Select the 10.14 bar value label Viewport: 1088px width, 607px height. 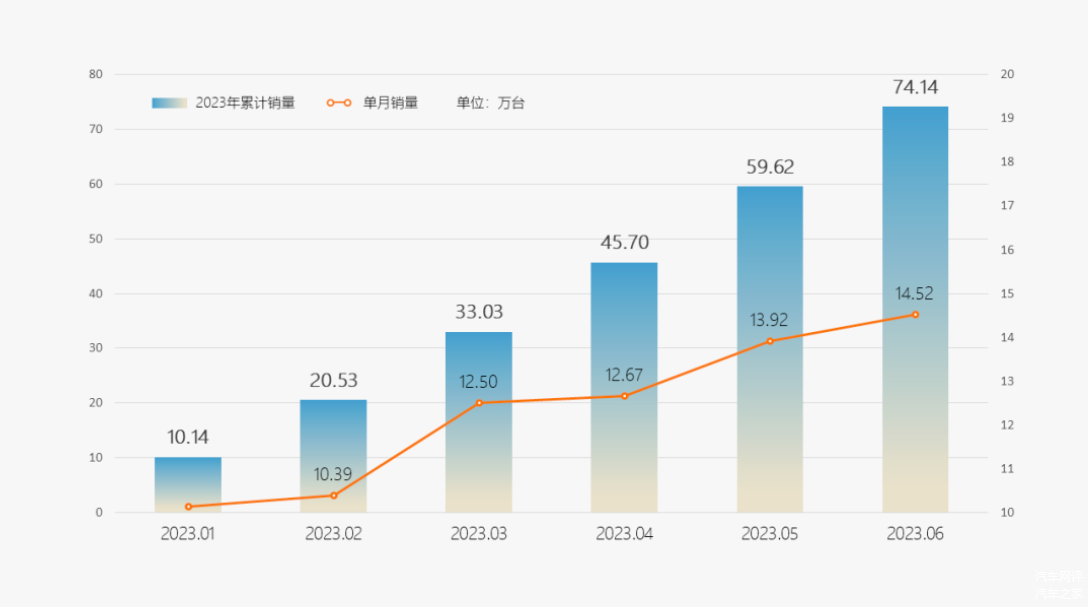tap(188, 437)
